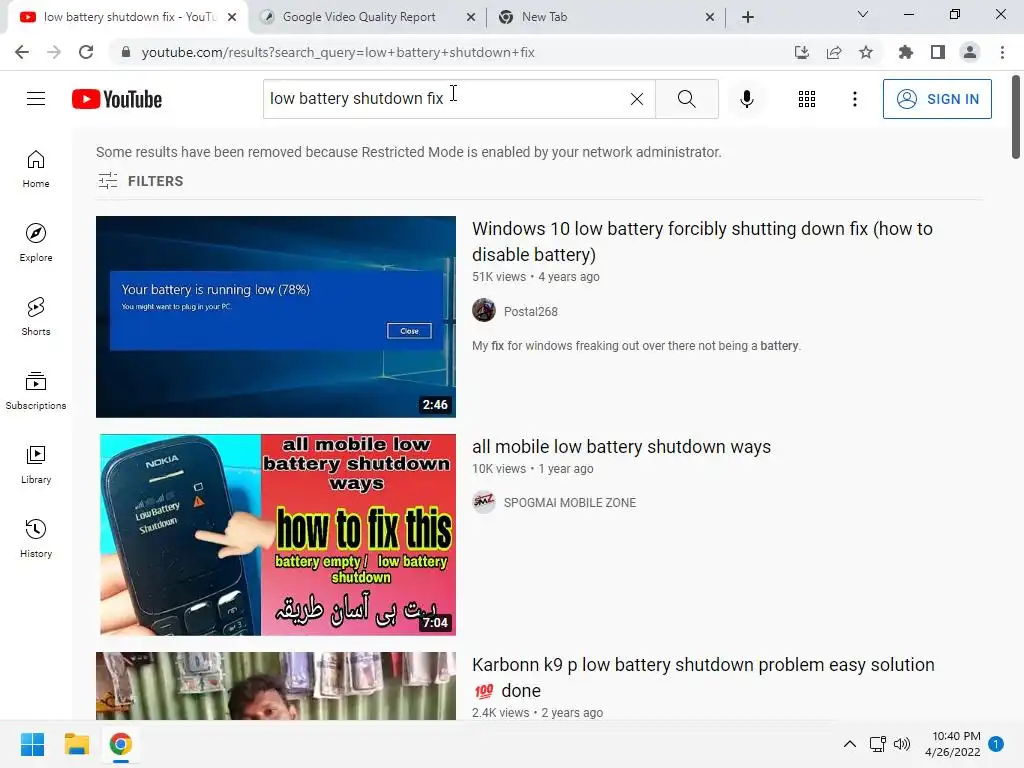Open File Explorer from the taskbar

pyautogui.click(x=76, y=744)
